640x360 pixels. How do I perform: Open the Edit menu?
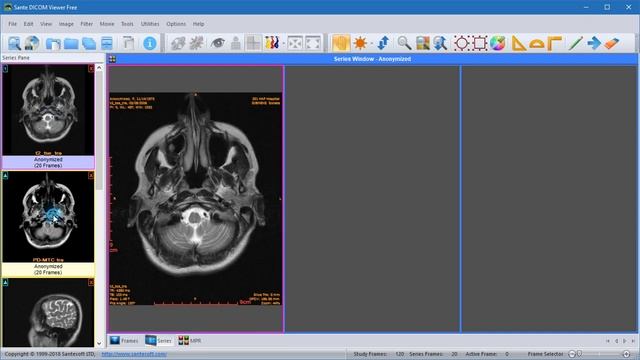pyautogui.click(x=28, y=24)
